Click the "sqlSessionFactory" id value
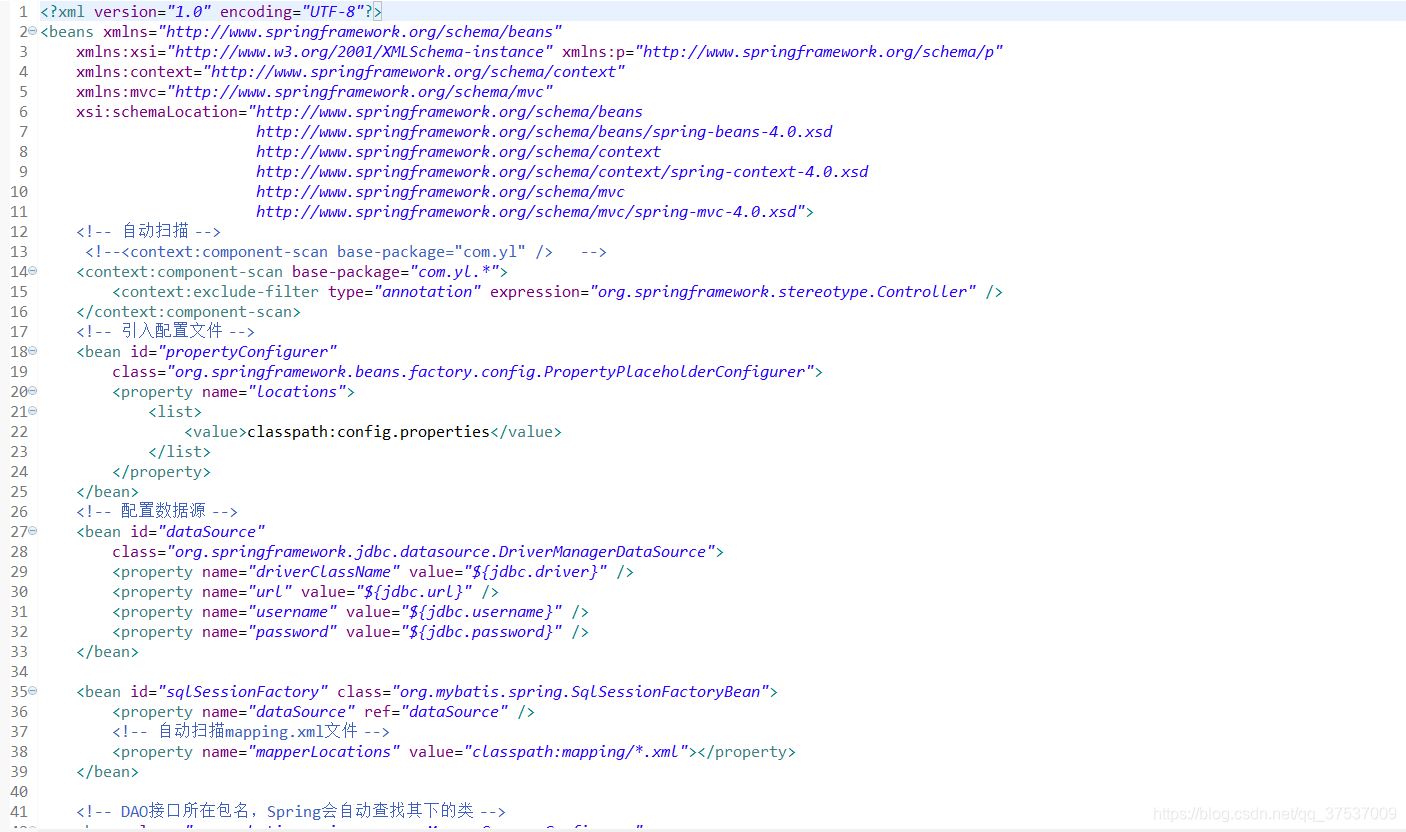The height and width of the screenshot is (832, 1406). click(x=243, y=692)
